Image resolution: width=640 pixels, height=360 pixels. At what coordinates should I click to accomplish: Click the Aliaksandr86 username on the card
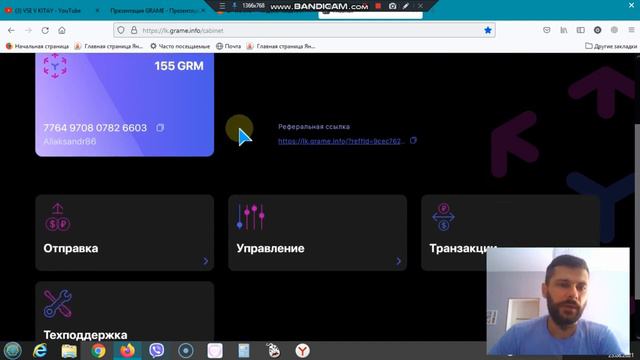pos(70,141)
